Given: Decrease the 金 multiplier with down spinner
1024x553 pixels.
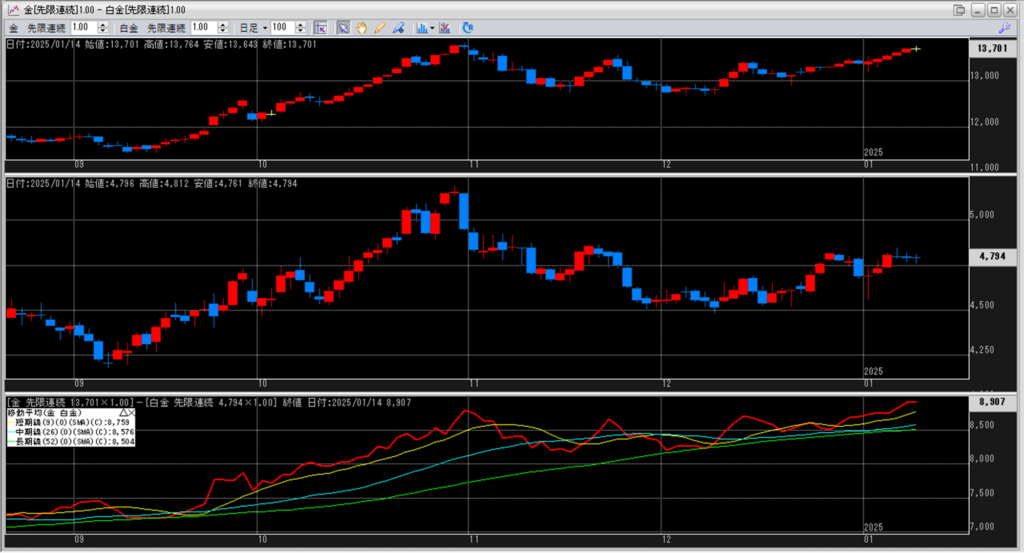Looking at the screenshot, I should (x=103, y=31).
